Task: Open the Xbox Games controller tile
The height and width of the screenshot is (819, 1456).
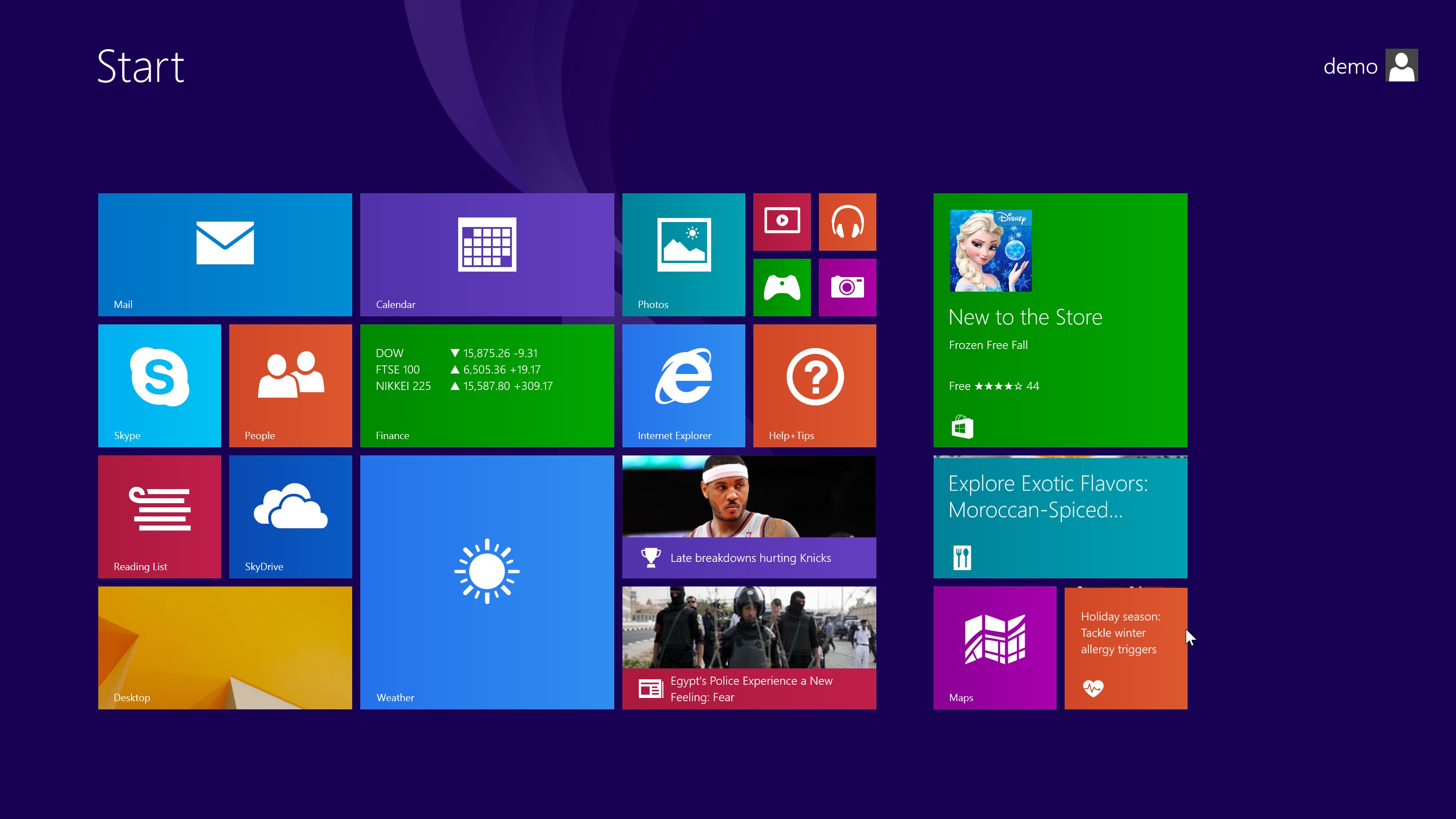Action: [x=782, y=287]
